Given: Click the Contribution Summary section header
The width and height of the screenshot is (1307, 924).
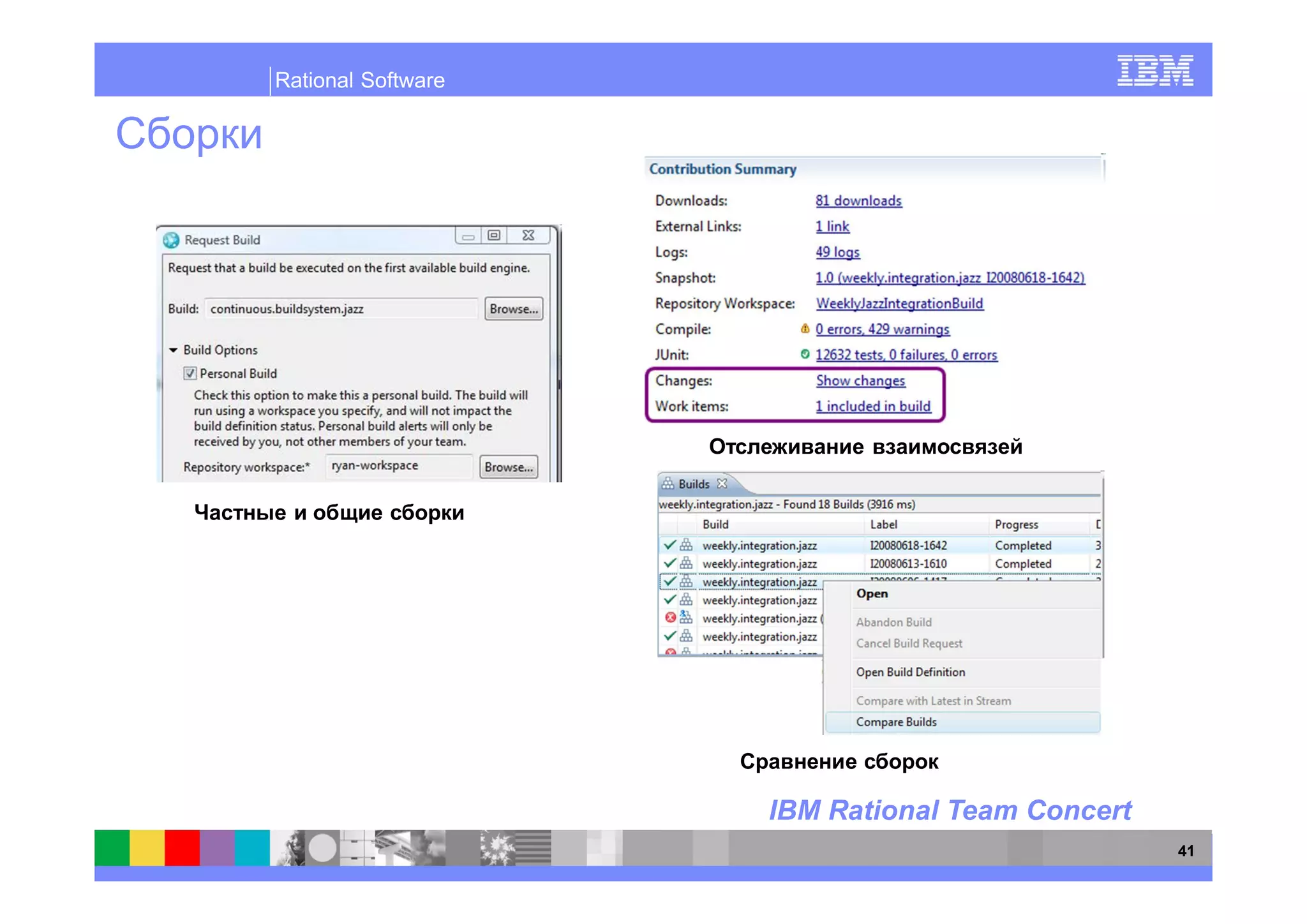Looking at the screenshot, I should click(x=722, y=169).
